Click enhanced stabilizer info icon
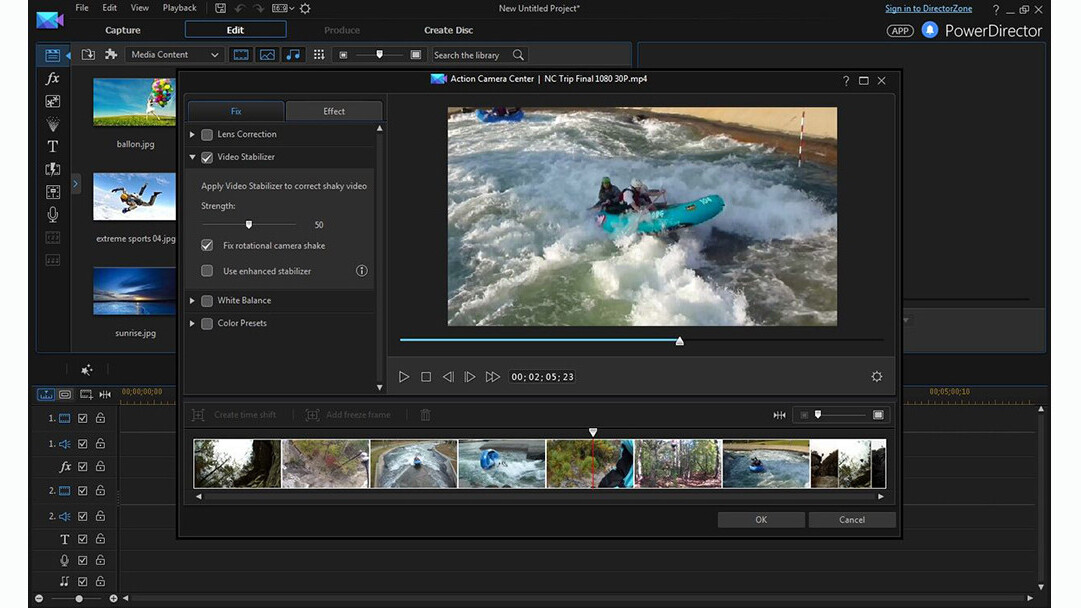 coord(362,271)
